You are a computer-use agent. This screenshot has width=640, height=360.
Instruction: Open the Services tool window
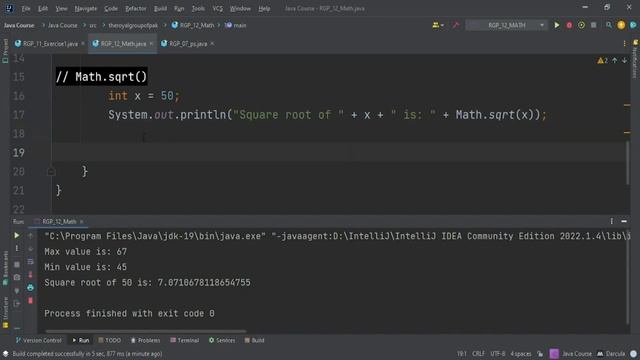click(x=222, y=340)
